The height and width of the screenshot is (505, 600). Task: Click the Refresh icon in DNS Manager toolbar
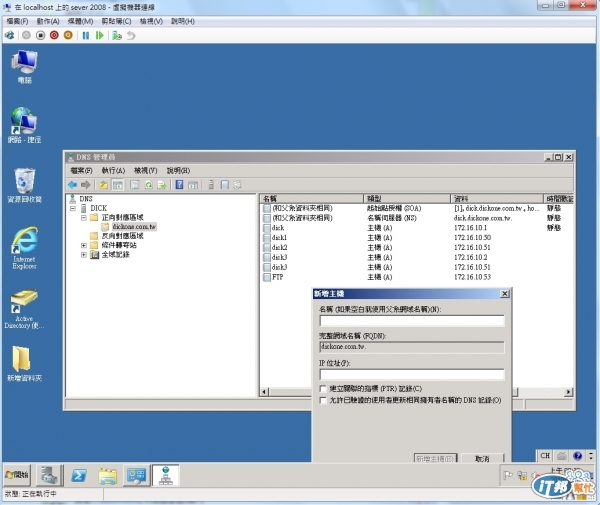click(148, 185)
